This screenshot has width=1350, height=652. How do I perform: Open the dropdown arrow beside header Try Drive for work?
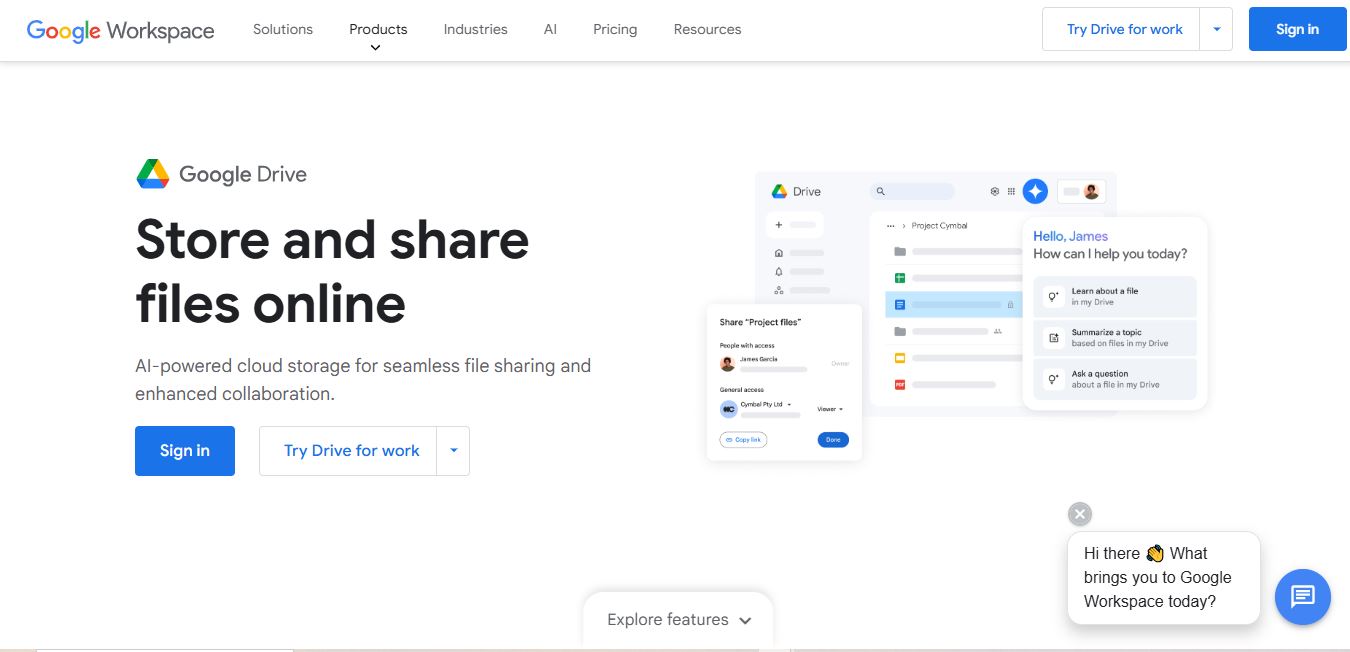[x=1217, y=30]
